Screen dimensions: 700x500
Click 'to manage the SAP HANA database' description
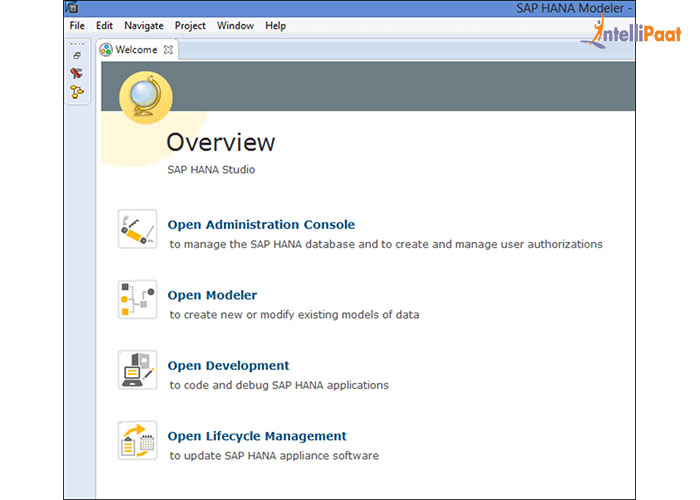(386, 244)
